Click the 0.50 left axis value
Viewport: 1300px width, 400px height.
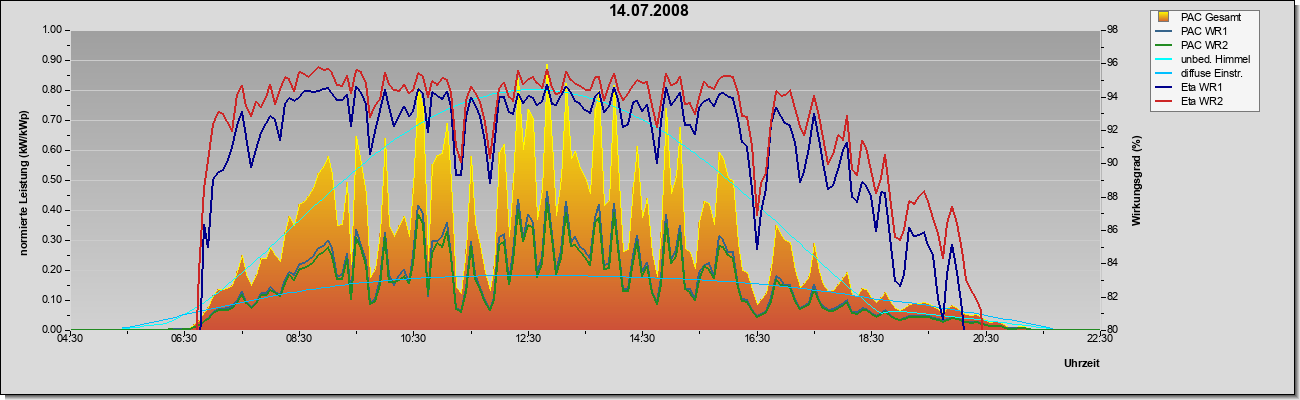[52, 180]
